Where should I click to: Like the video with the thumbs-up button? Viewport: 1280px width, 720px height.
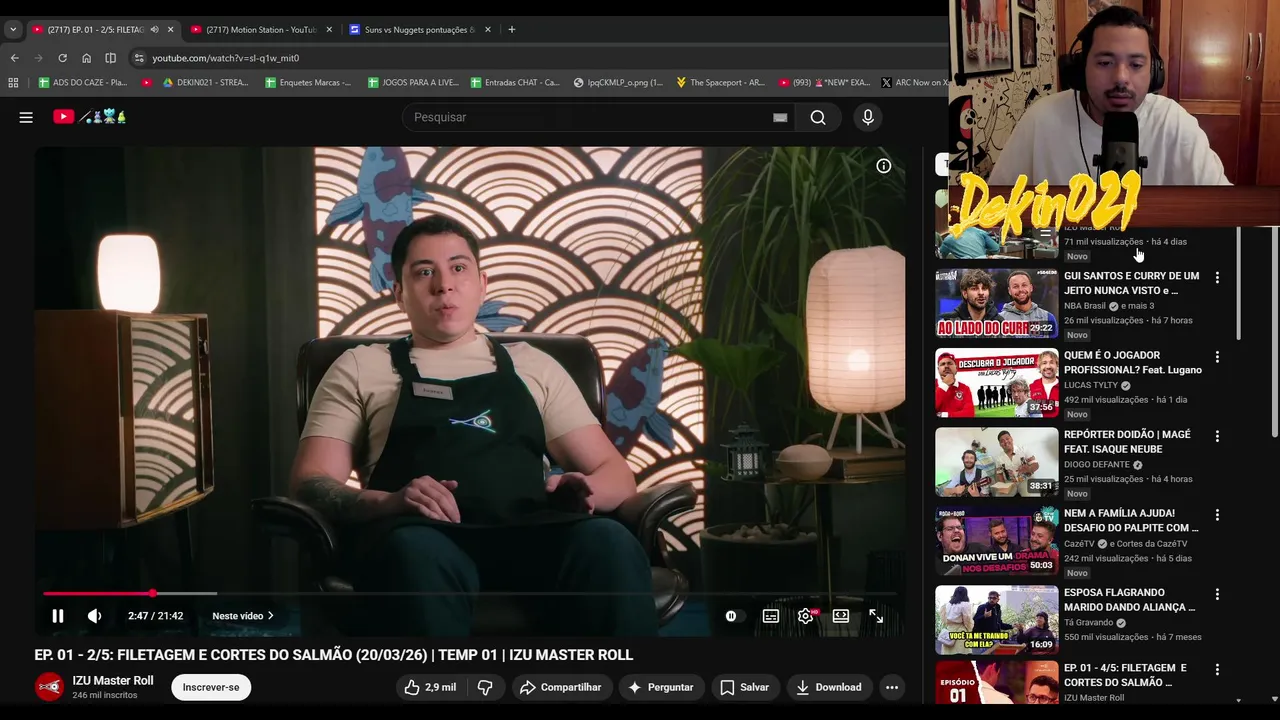[430, 687]
